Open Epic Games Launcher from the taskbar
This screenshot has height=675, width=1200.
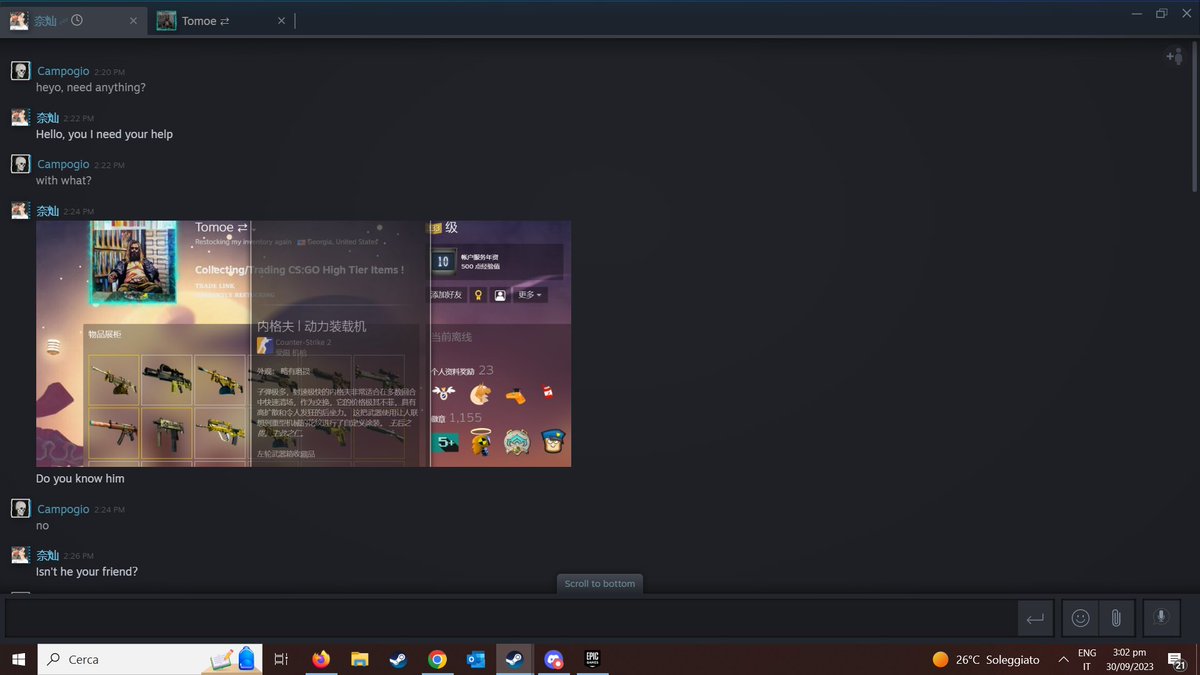(593, 659)
